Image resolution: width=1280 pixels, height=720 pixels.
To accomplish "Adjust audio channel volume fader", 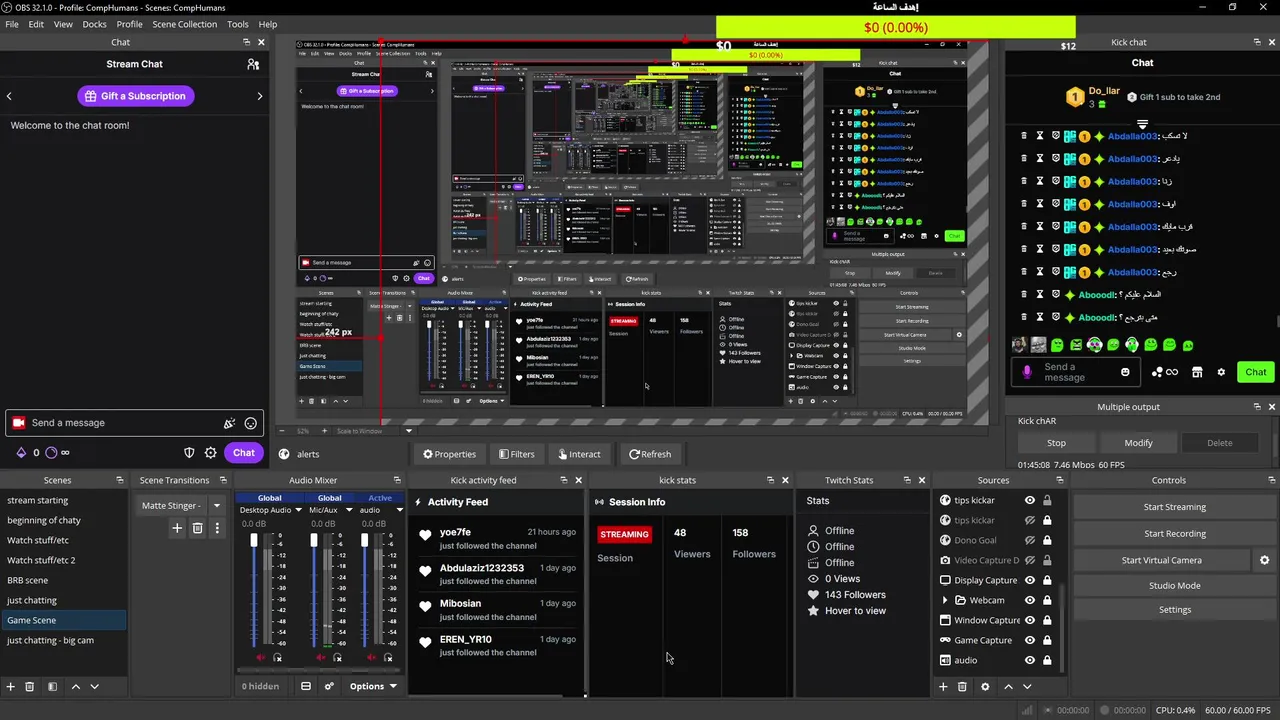I will click(365, 541).
